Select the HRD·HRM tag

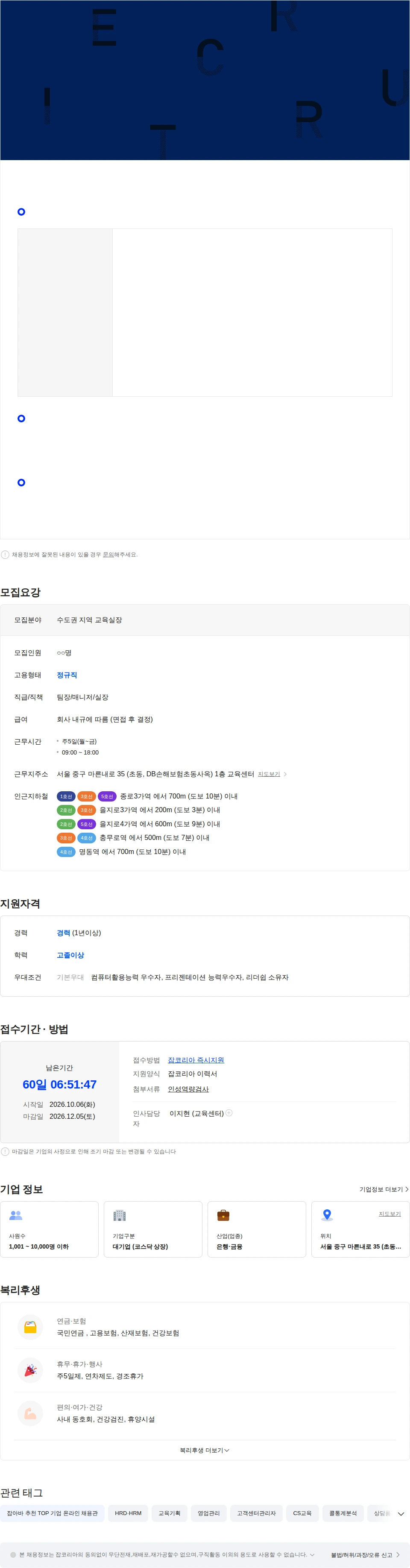point(128,1513)
